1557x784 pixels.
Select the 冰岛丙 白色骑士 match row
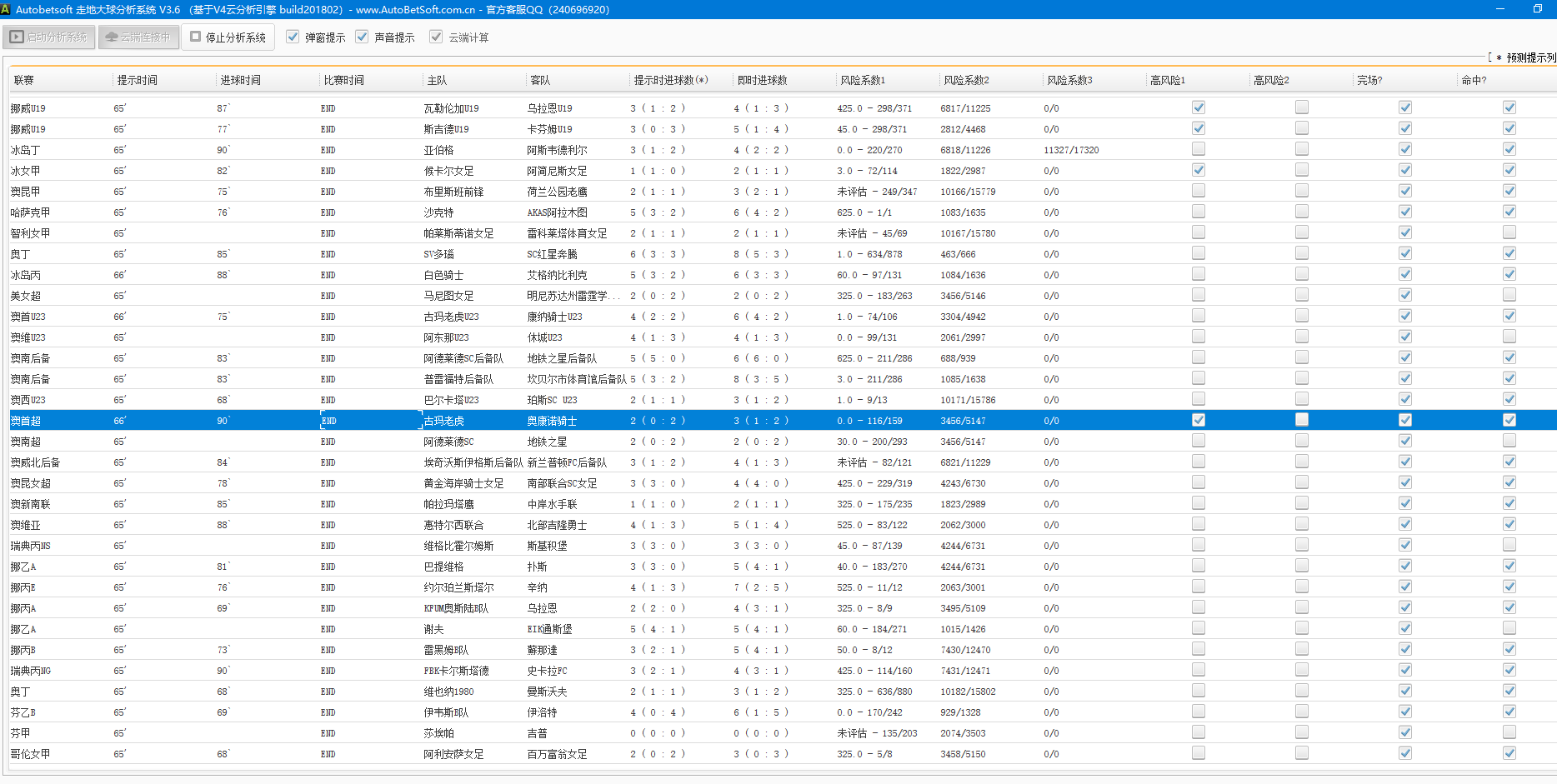tap(443, 275)
